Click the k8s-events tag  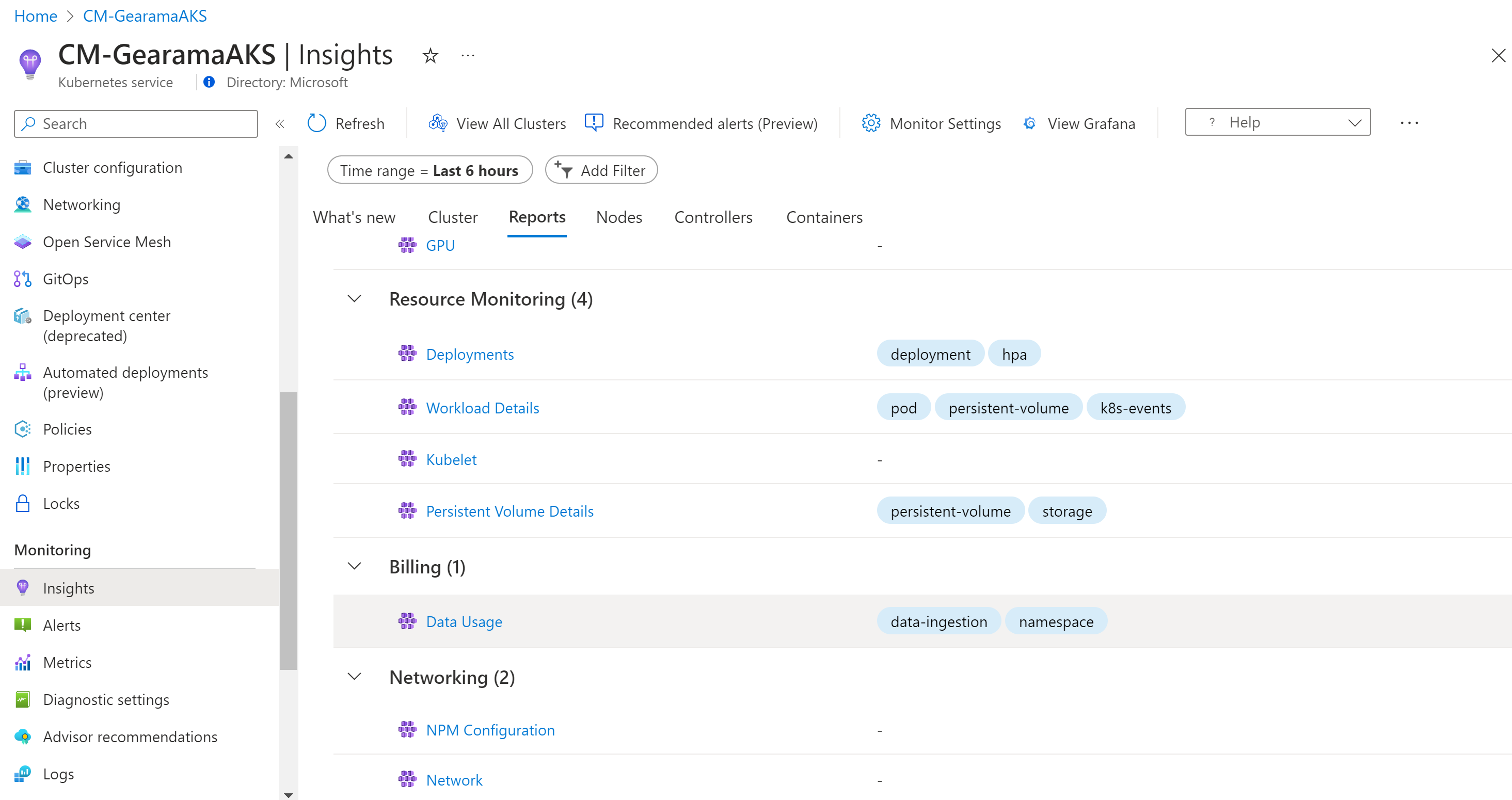tap(1135, 408)
